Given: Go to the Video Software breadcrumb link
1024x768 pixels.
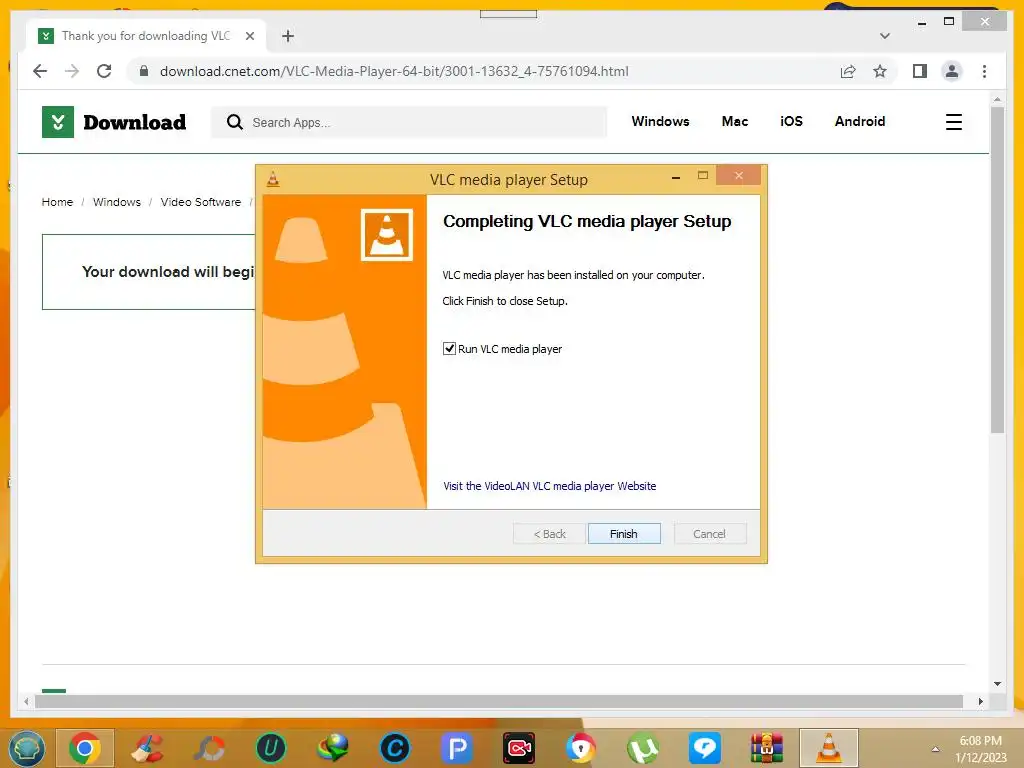Looking at the screenshot, I should pyautogui.click(x=200, y=202).
